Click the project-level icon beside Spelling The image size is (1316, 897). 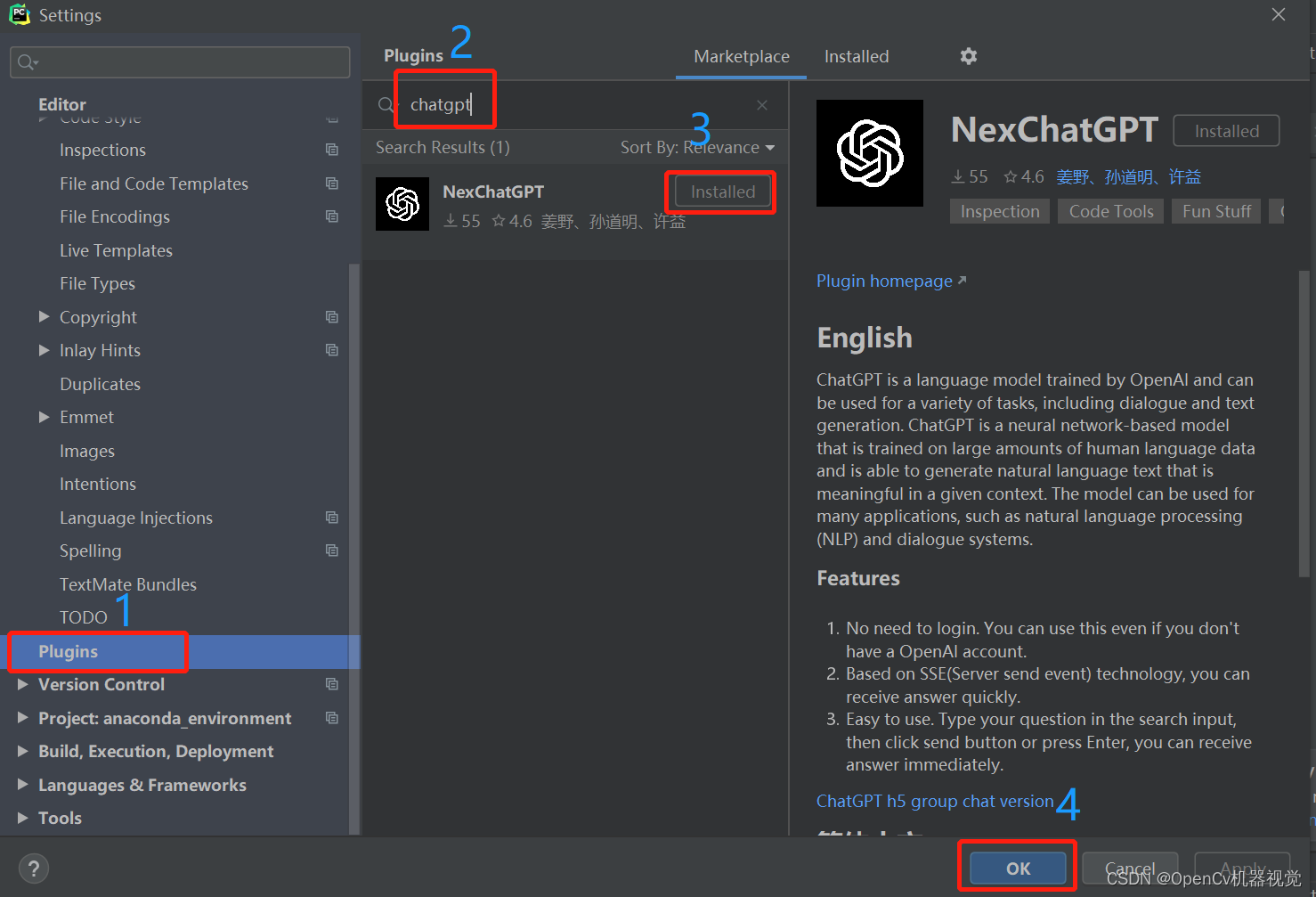(332, 550)
